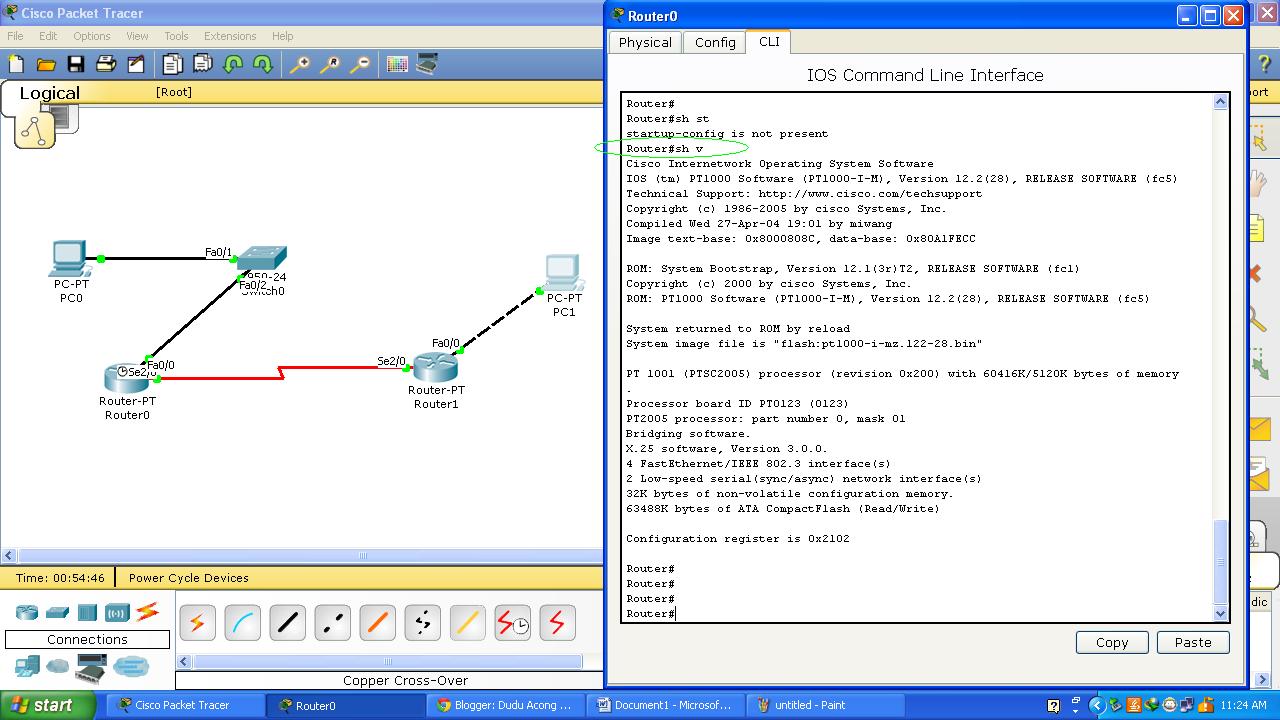Open the Tools menu
Screen dimensions: 1280x720
176,36
